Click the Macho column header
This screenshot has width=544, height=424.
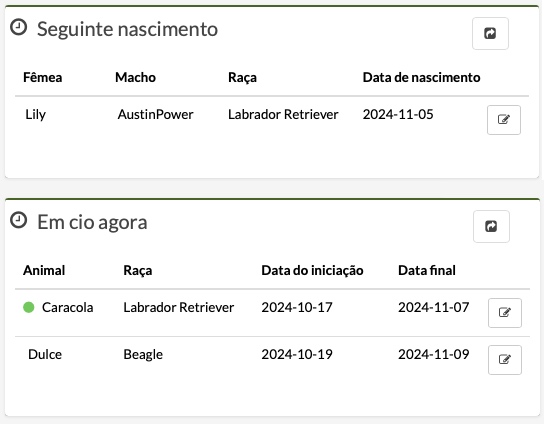(135, 77)
